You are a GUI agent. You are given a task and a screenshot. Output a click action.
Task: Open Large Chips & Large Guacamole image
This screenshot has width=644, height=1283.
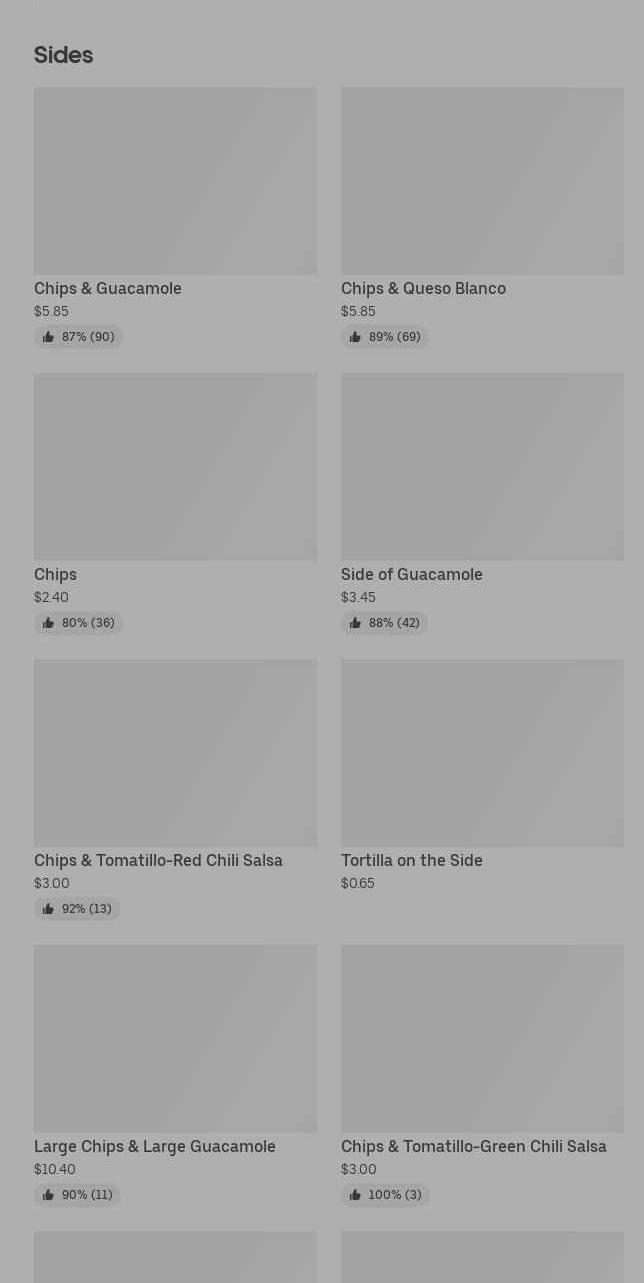coord(175,1039)
